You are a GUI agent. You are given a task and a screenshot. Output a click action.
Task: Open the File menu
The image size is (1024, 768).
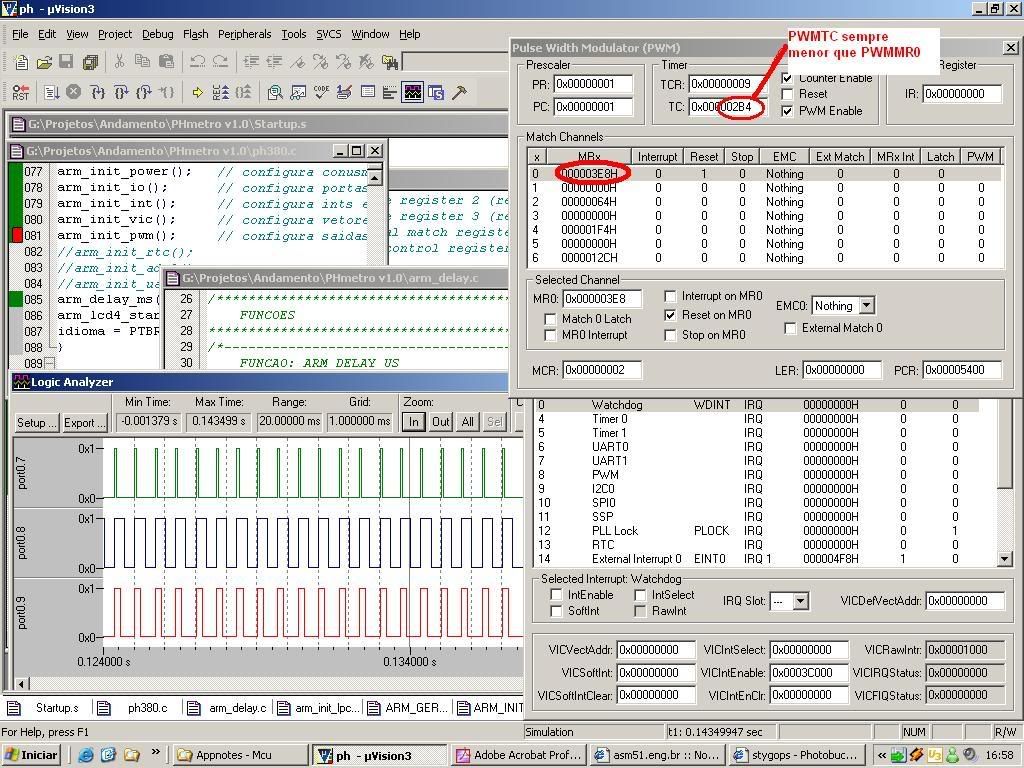20,34
